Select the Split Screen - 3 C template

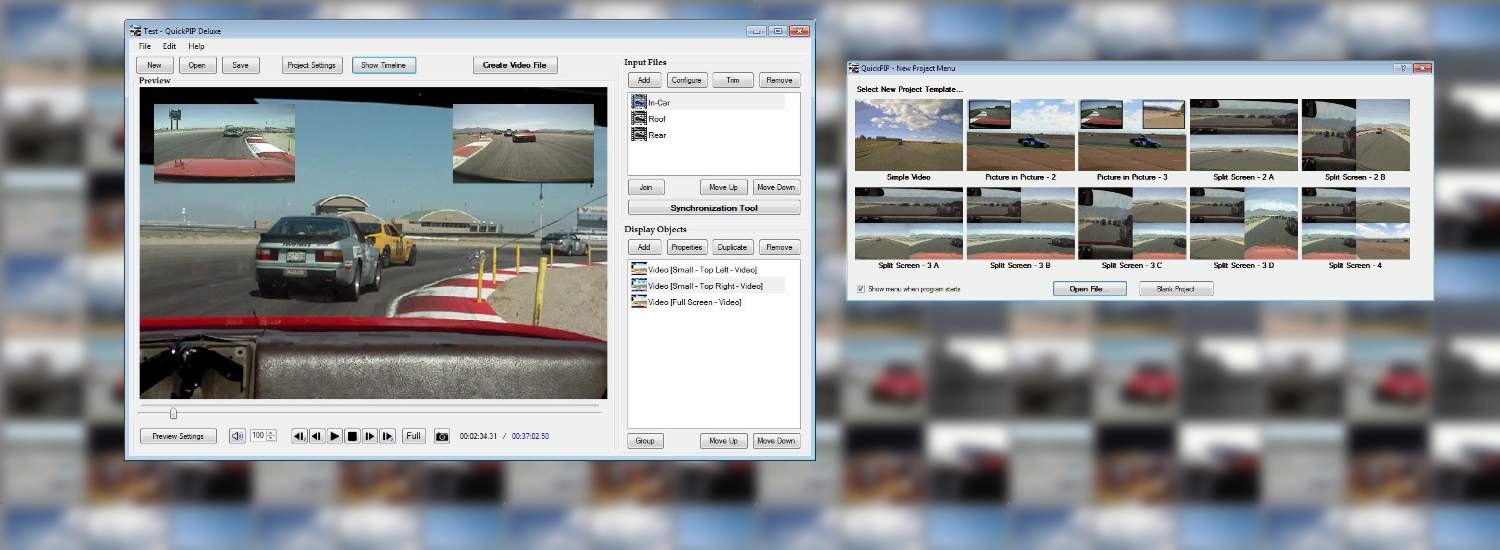pos(1132,224)
